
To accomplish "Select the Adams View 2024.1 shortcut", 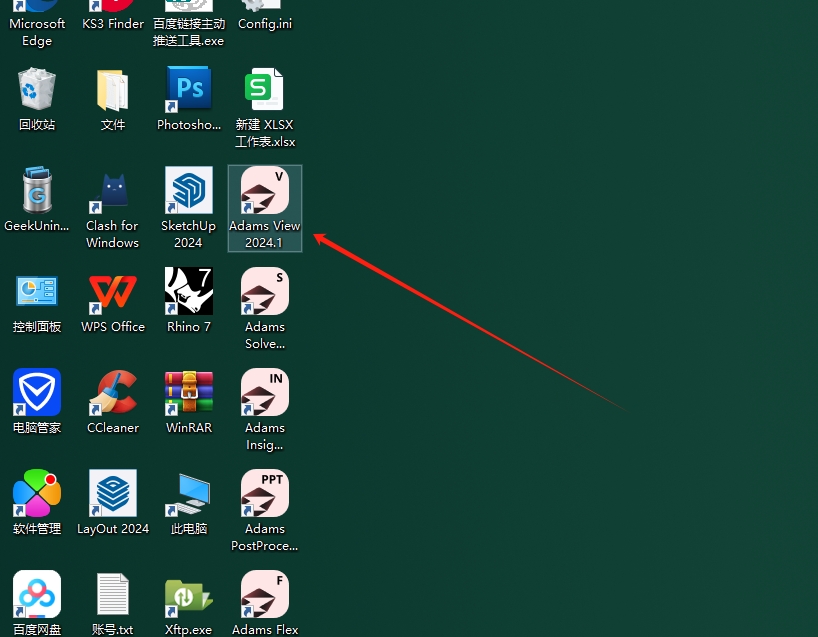I will 265,192.
